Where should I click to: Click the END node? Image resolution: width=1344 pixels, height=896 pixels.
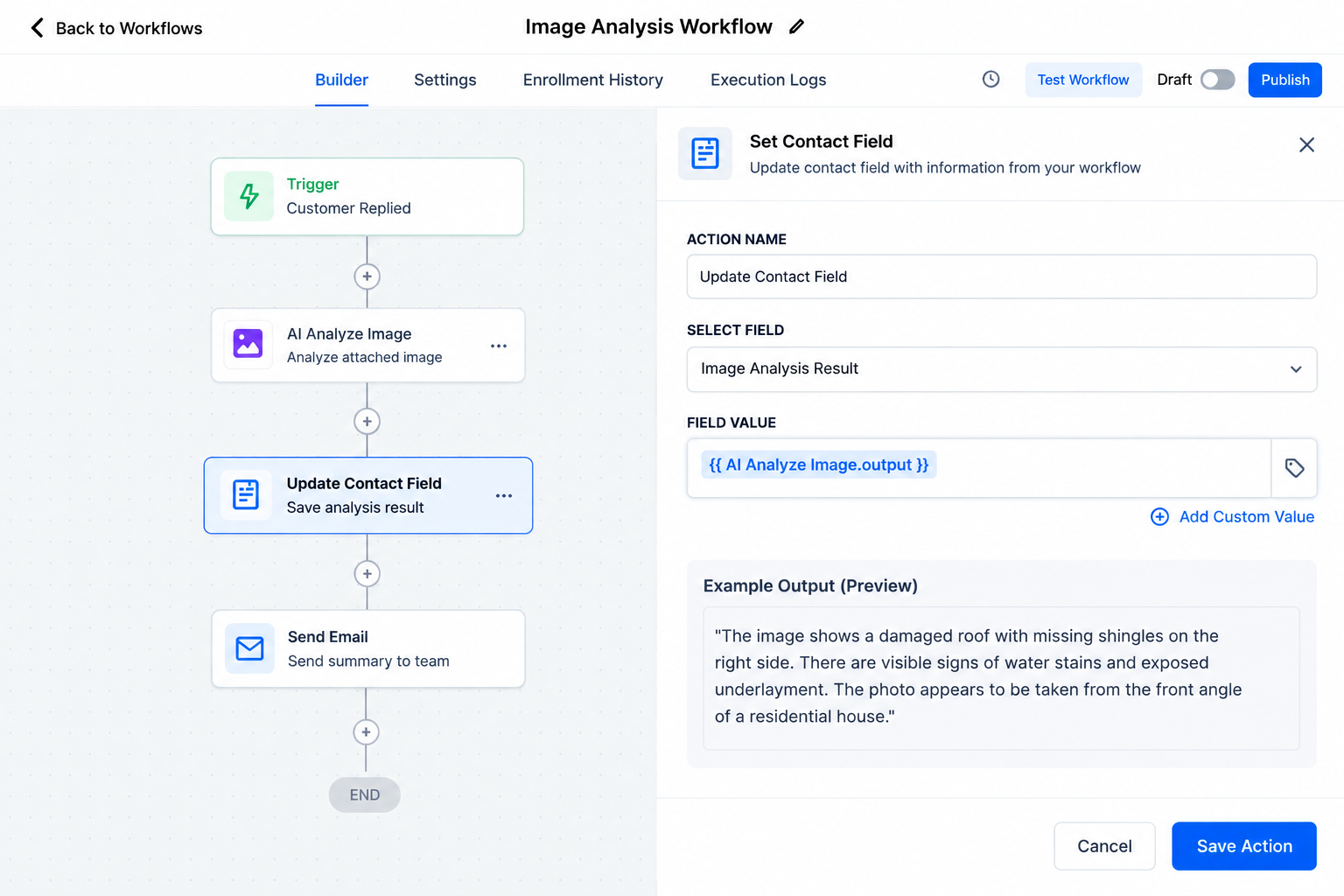click(x=365, y=794)
